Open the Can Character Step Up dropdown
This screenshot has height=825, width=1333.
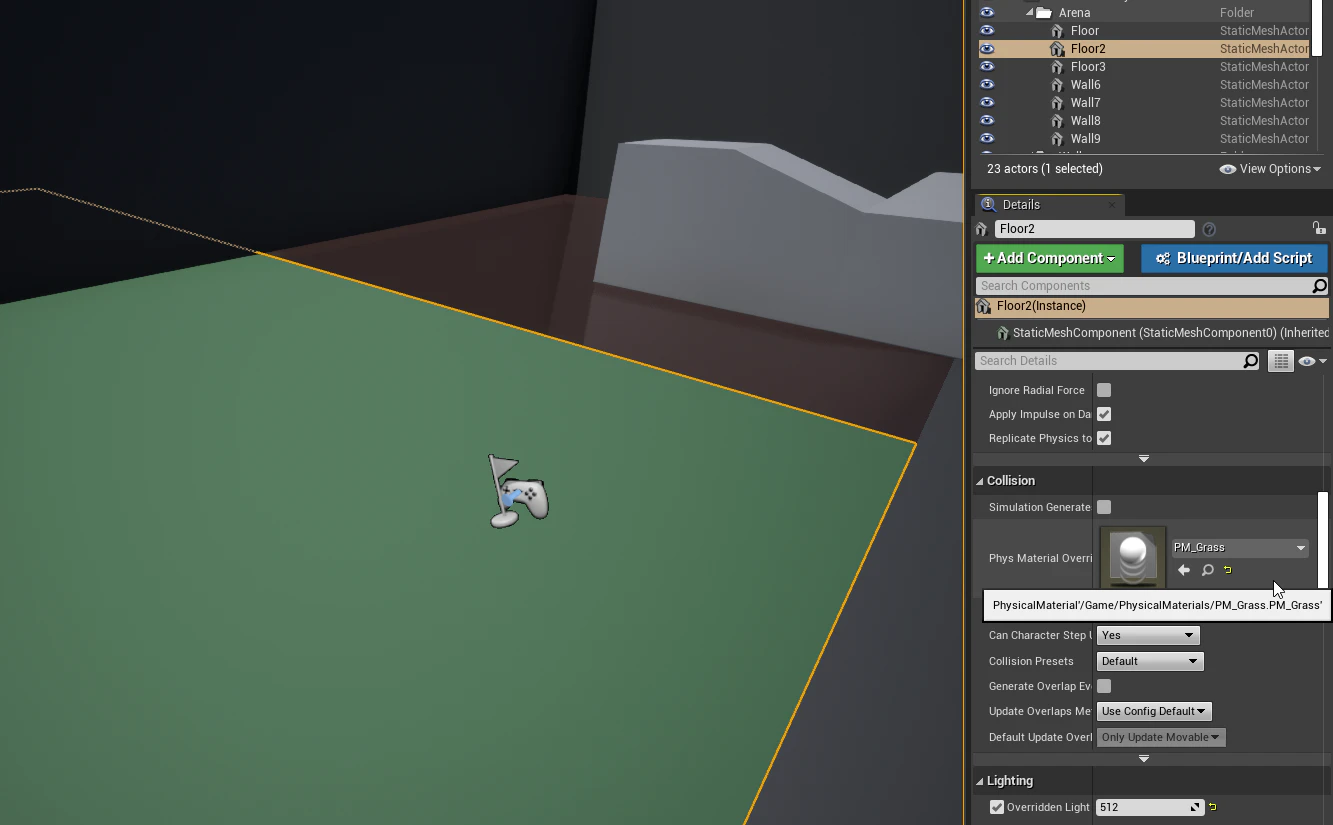[1148, 635]
